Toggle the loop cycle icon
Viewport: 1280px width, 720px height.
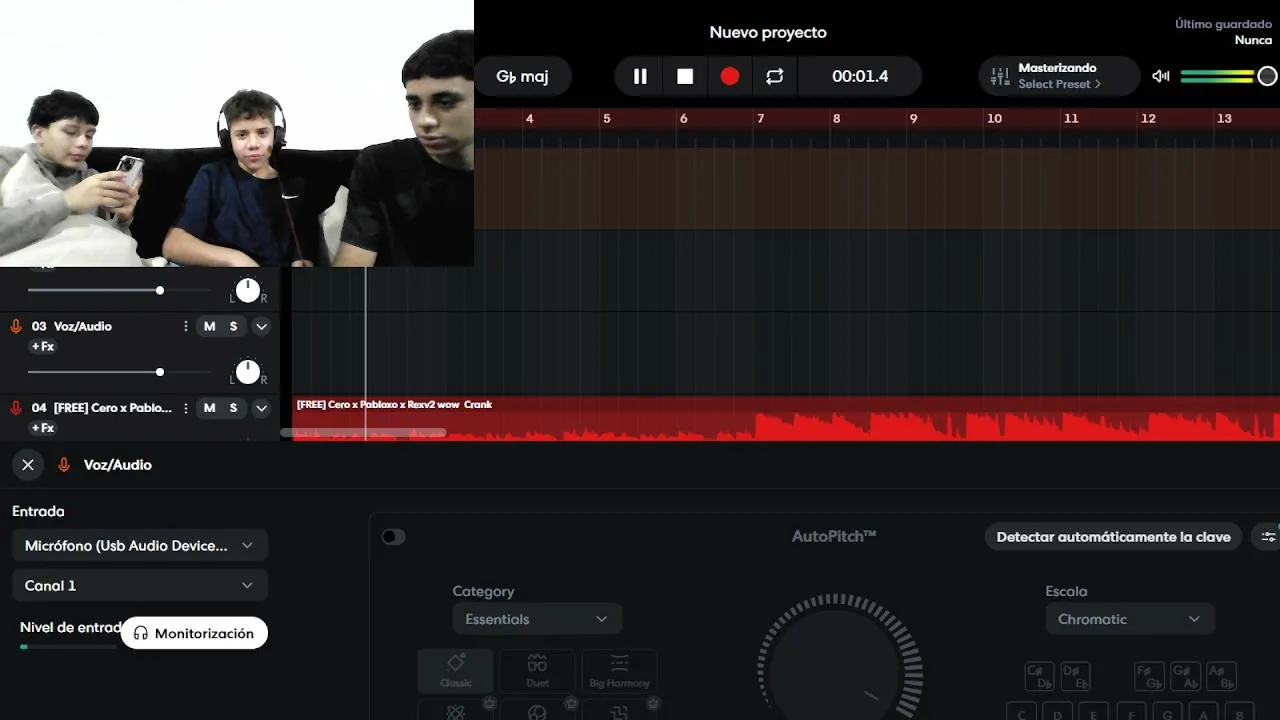pos(775,76)
